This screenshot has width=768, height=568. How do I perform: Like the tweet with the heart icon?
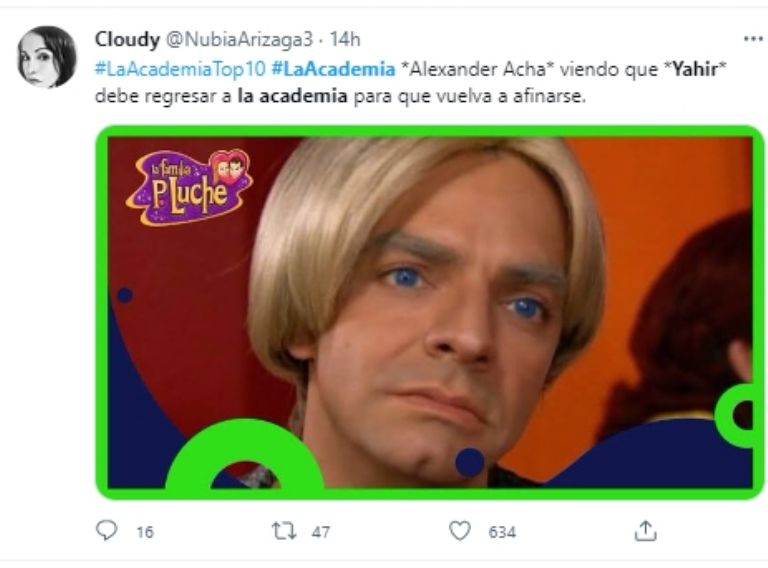[459, 531]
